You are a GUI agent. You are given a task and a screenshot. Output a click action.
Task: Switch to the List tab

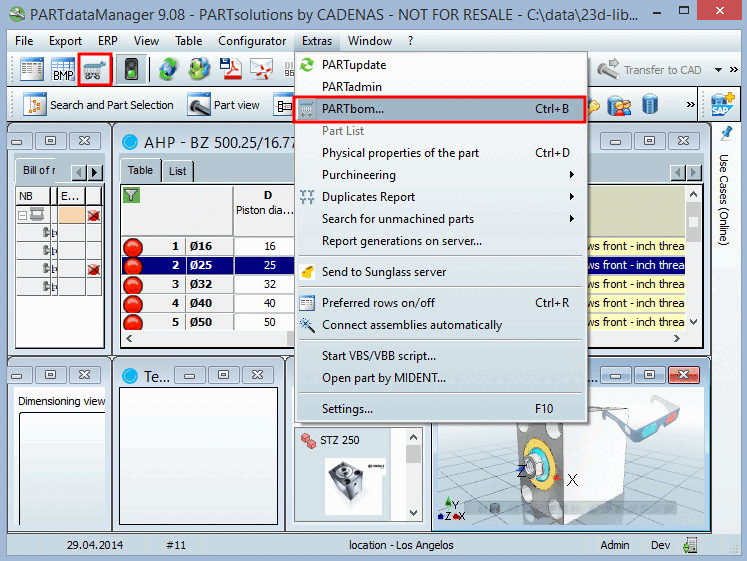(x=177, y=171)
